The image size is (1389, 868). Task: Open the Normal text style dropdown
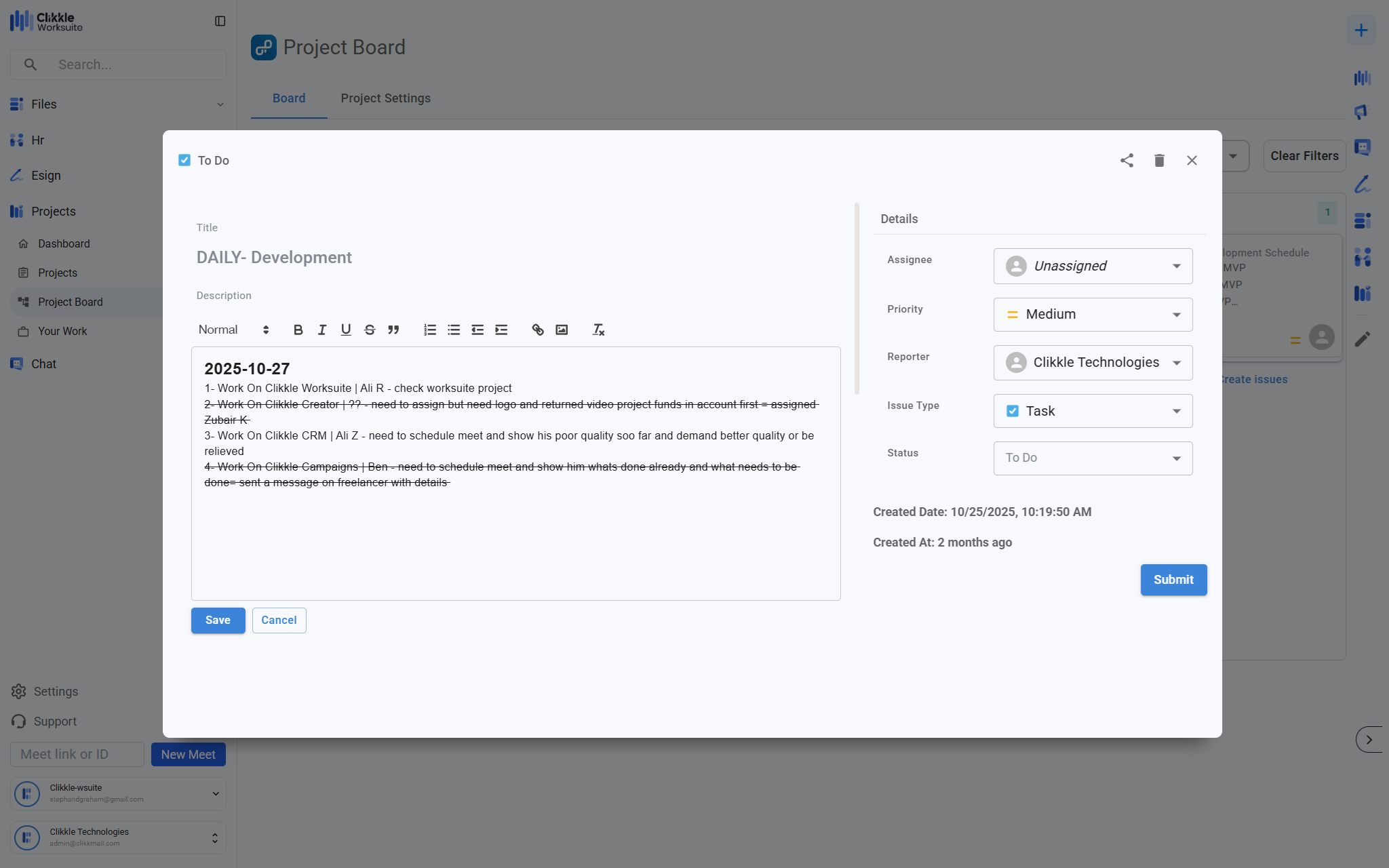pyautogui.click(x=233, y=330)
